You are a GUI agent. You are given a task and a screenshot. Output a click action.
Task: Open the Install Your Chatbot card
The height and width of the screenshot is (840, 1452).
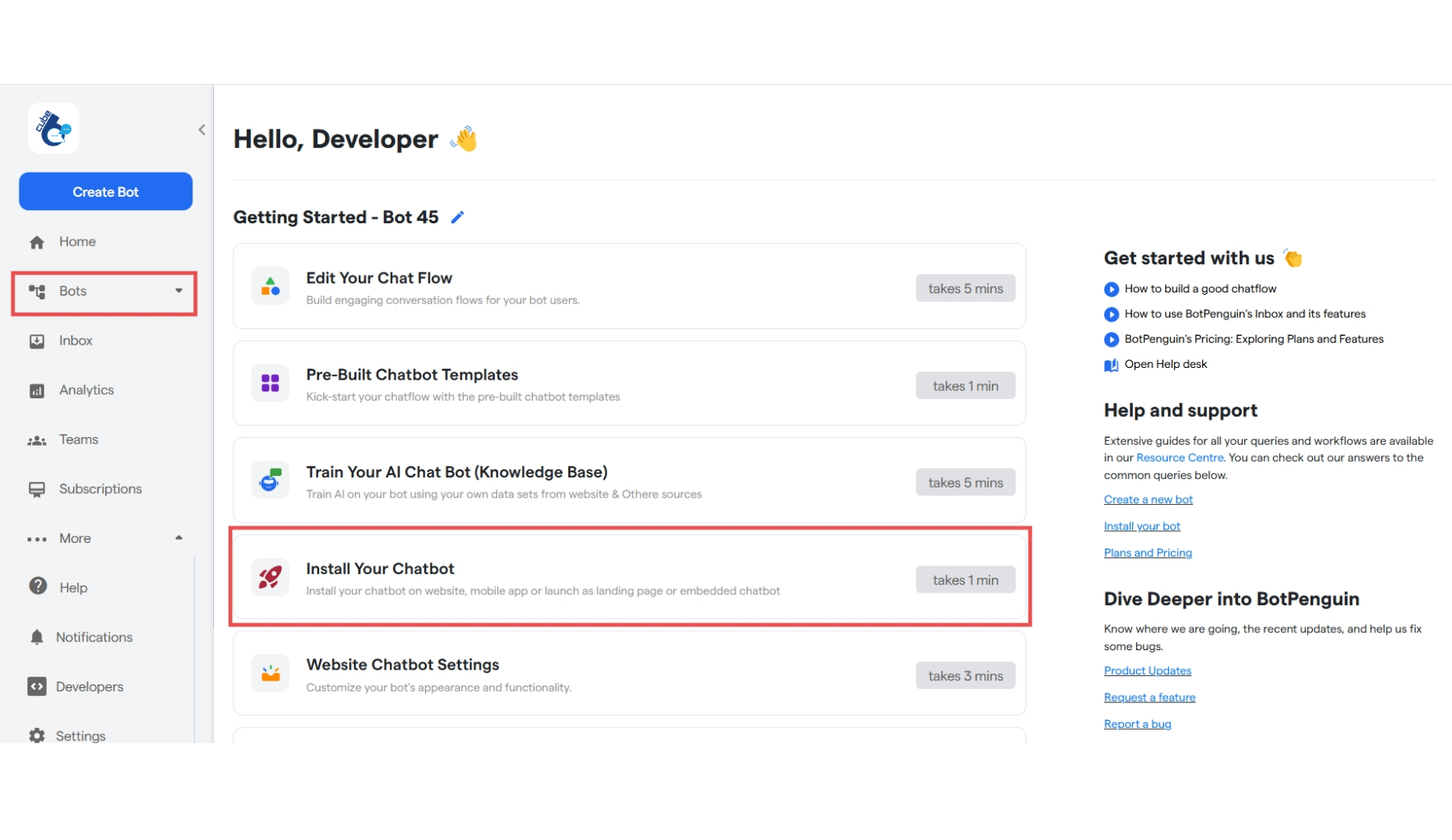[630, 577]
